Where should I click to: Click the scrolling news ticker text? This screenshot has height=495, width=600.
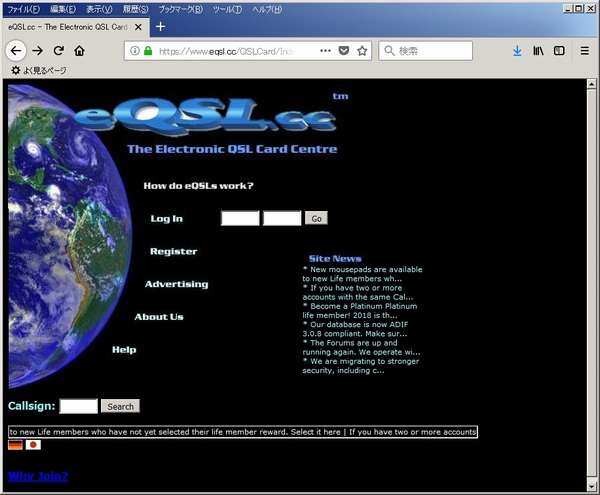pyautogui.click(x=243, y=432)
